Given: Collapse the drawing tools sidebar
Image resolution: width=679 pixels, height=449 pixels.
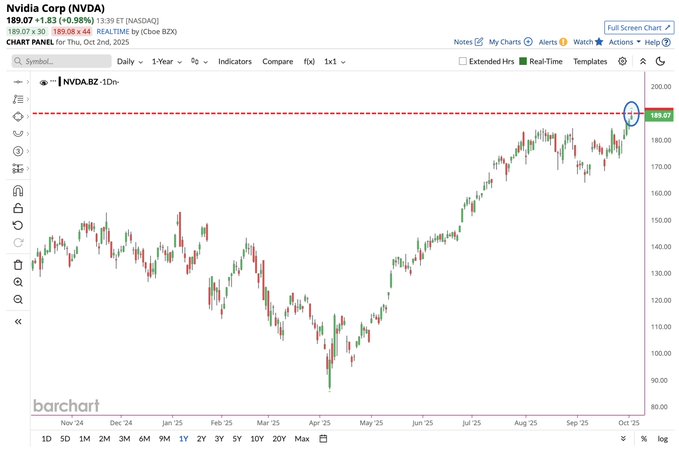Looking at the screenshot, I should pyautogui.click(x=18, y=321).
